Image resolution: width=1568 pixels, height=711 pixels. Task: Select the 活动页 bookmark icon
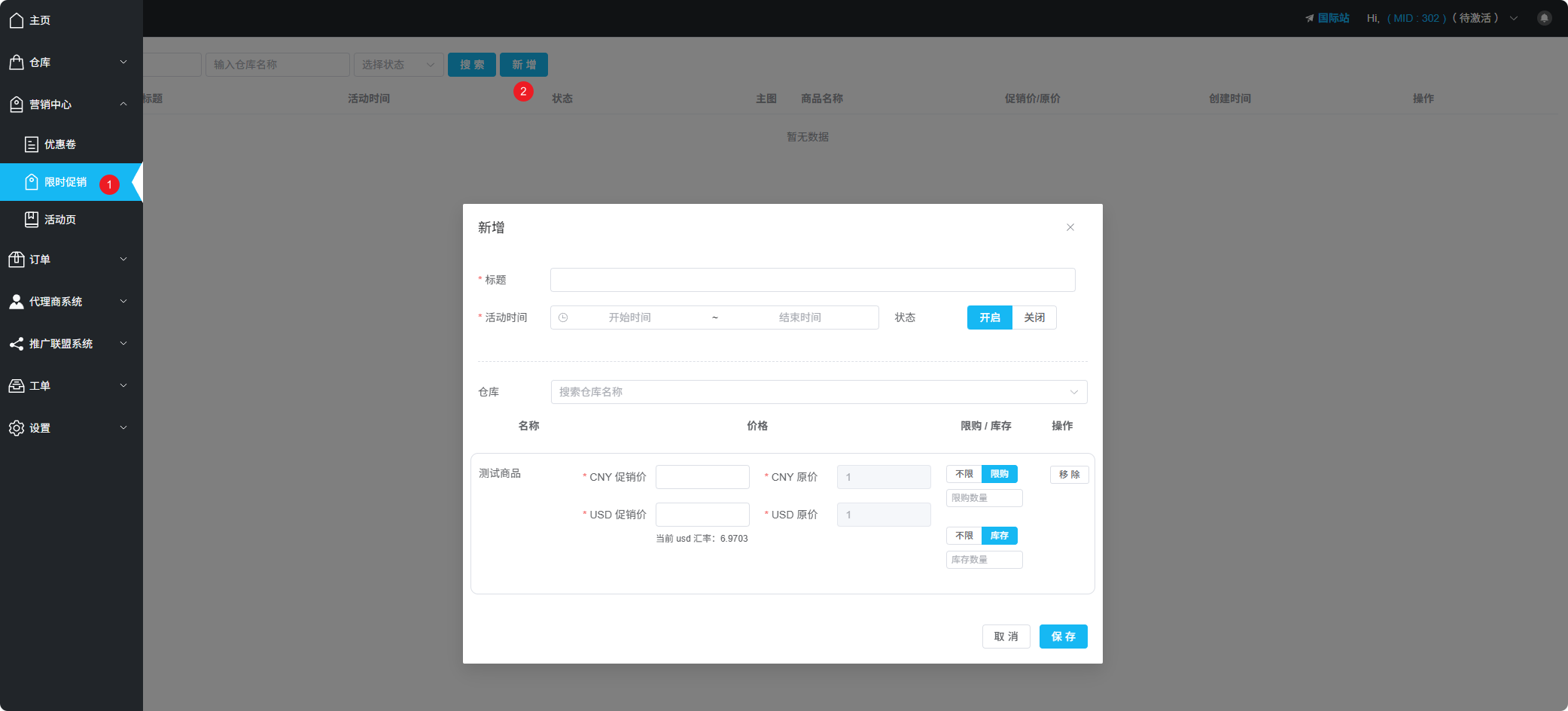(x=31, y=219)
